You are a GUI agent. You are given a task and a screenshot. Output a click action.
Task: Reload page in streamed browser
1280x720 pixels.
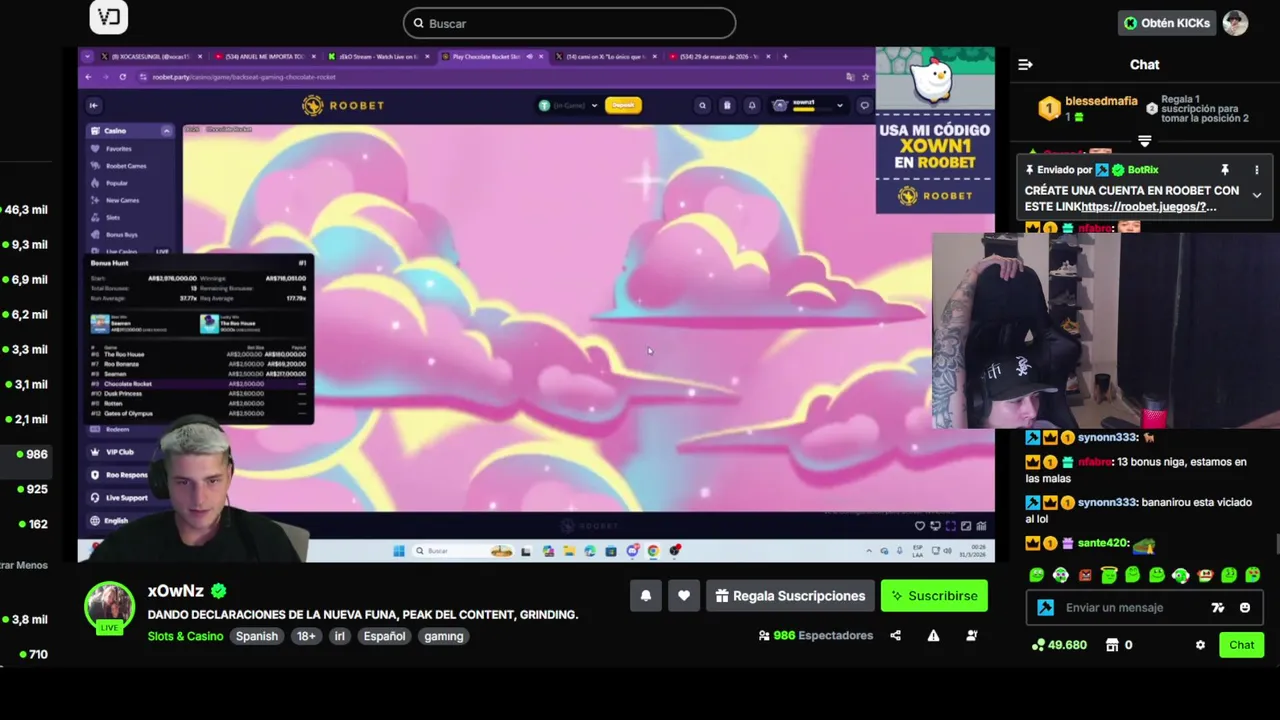(x=123, y=77)
